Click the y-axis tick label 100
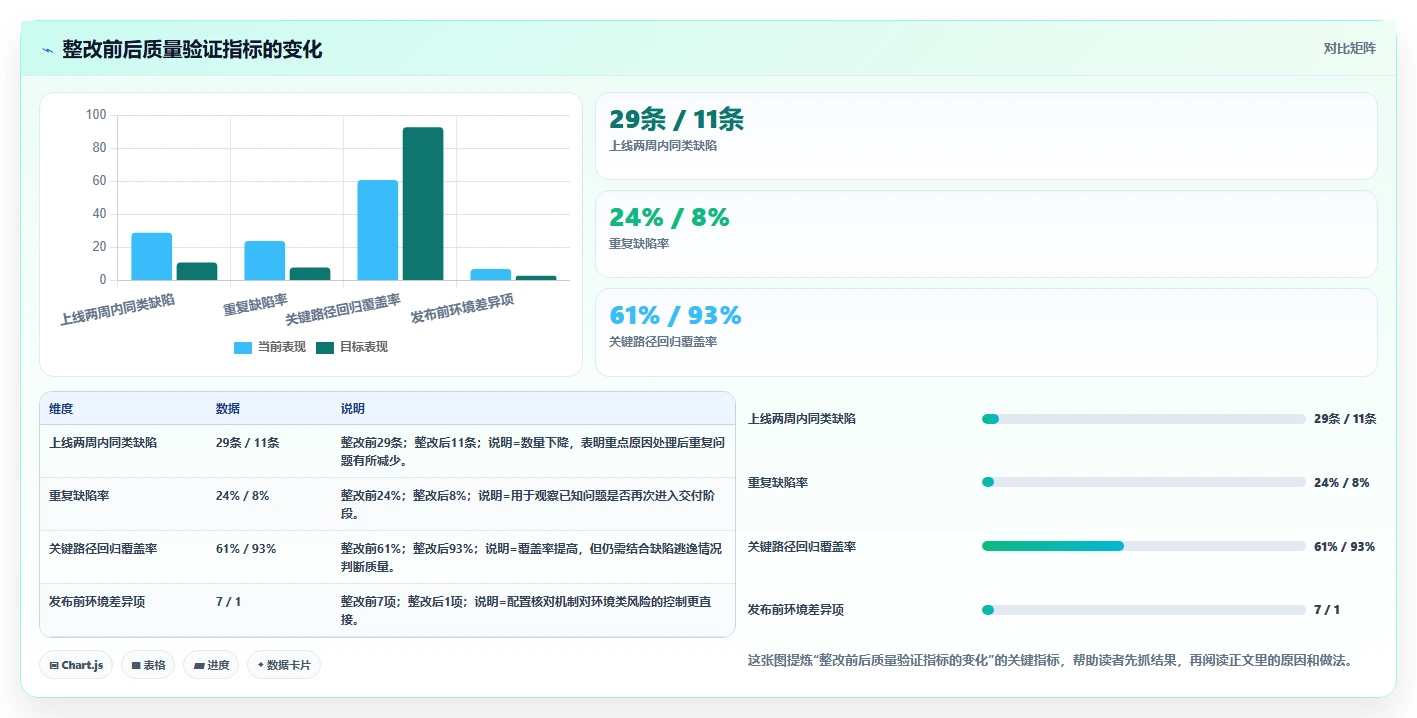Image resolution: width=1417 pixels, height=718 pixels. tap(96, 115)
